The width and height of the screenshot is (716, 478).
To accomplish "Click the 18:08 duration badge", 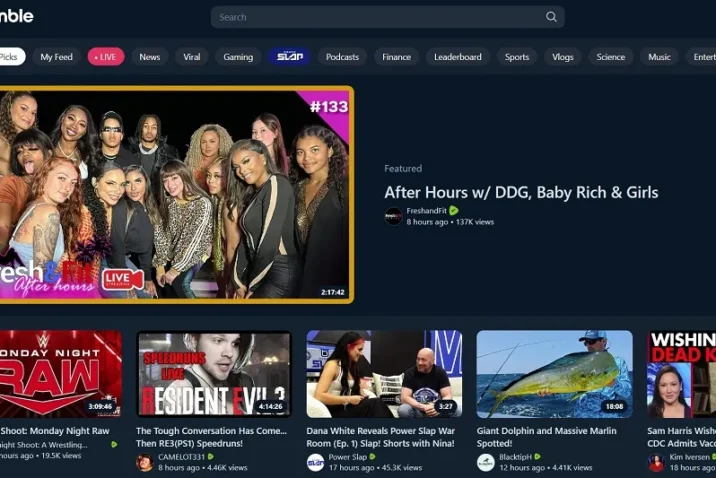I will (x=614, y=406).
